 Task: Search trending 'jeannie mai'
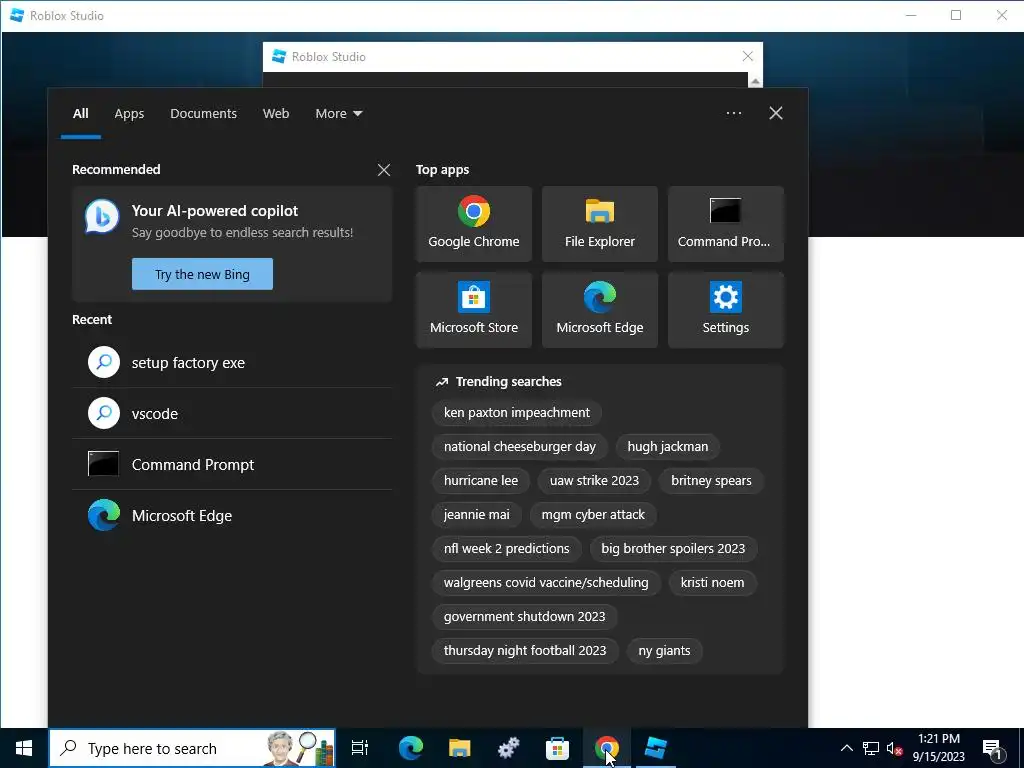(476, 515)
